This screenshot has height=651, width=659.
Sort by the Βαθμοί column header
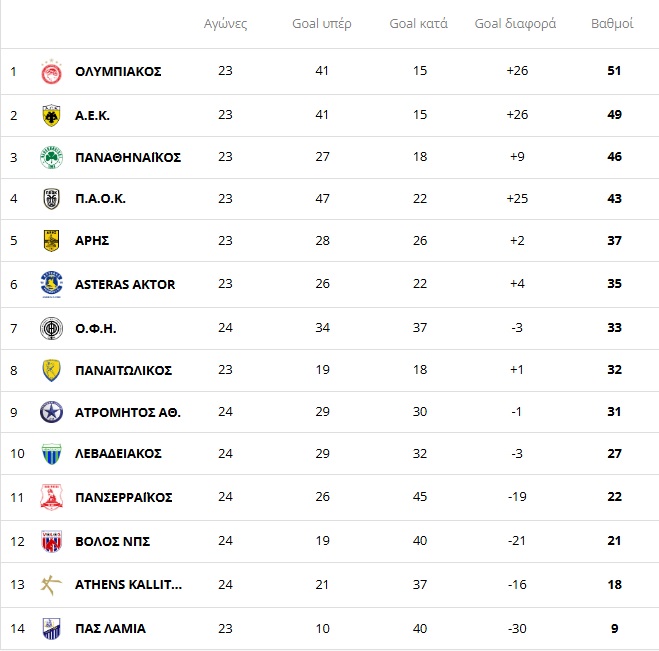tap(612, 24)
